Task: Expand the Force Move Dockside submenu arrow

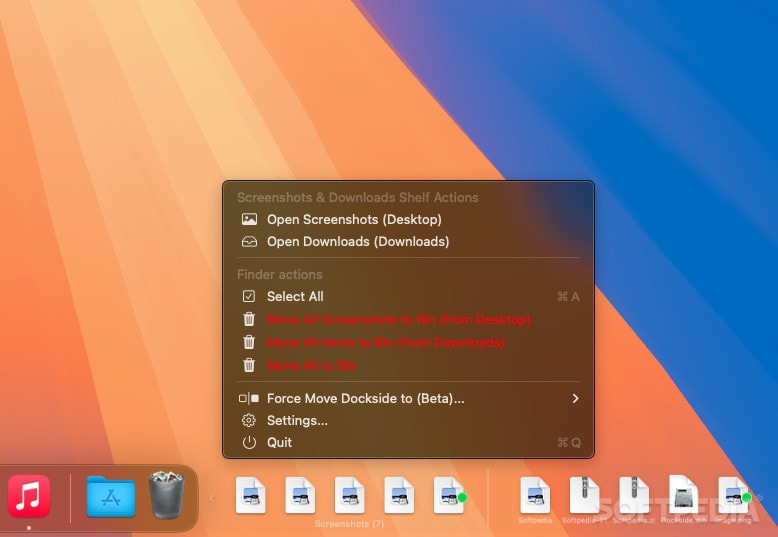Action: pyautogui.click(x=575, y=398)
